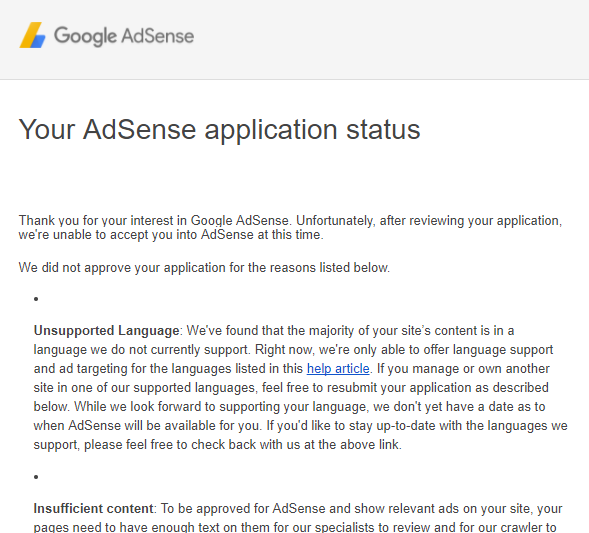Click the bullet point above Insufficient content
Viewport: 589px width, 533px height.
point(36,477)
